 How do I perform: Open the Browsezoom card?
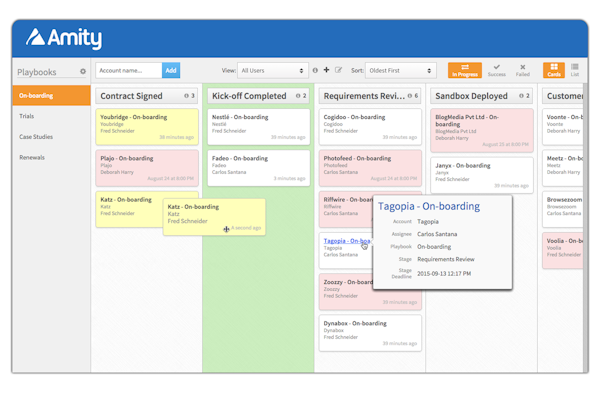(563, 209)
